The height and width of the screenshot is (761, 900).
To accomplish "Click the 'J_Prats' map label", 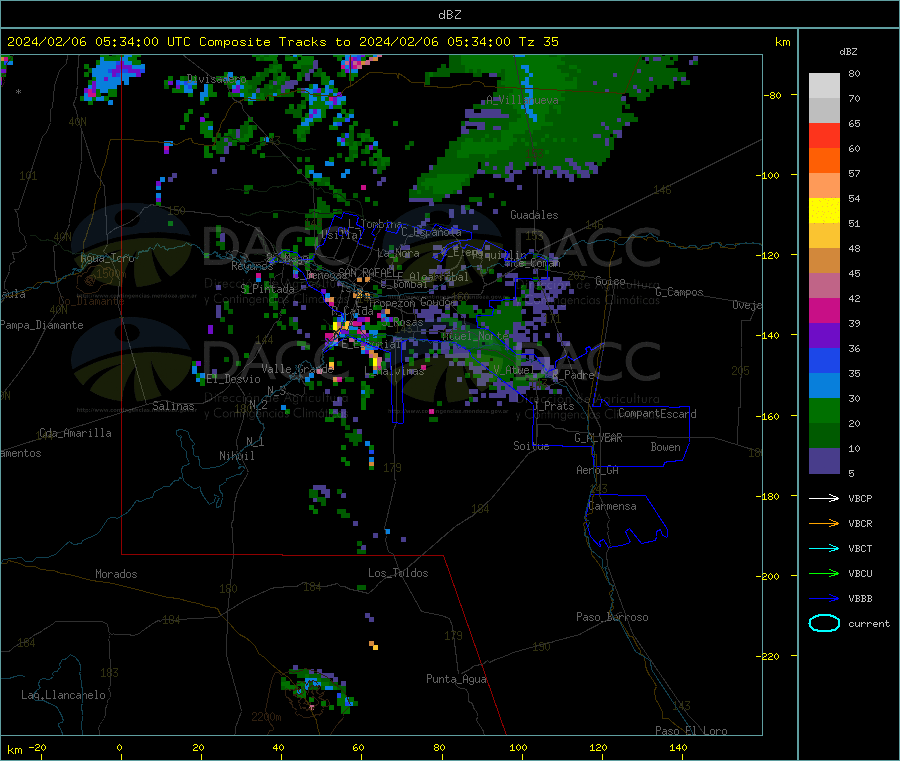I will point(553,406).
